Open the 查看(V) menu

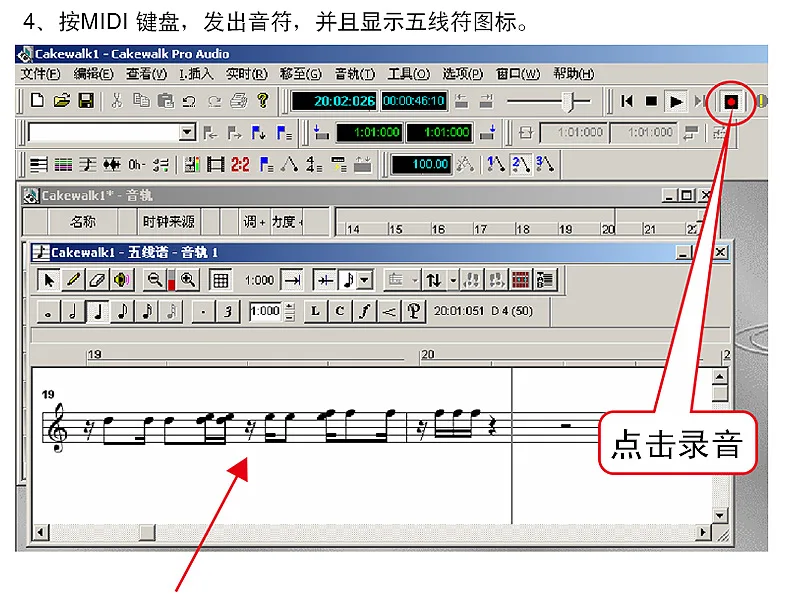click(x=146, y=74)
